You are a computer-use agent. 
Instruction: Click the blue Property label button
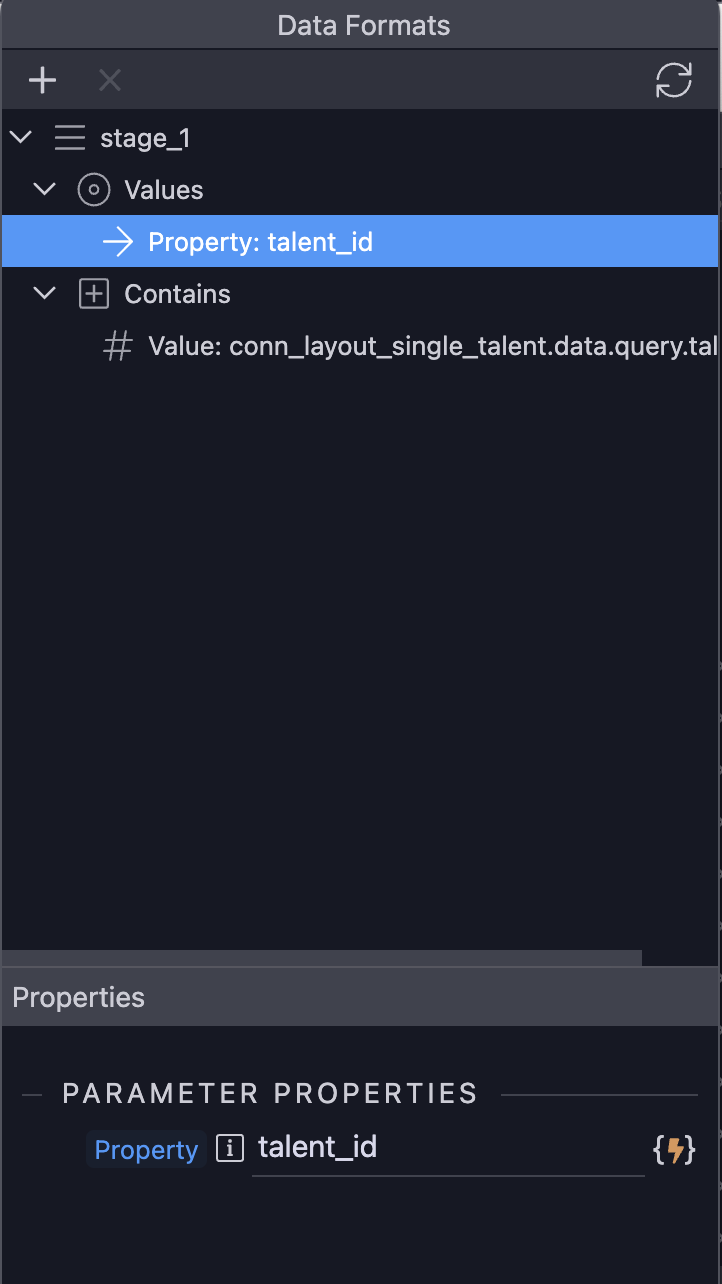click(x=146, y=1150)
